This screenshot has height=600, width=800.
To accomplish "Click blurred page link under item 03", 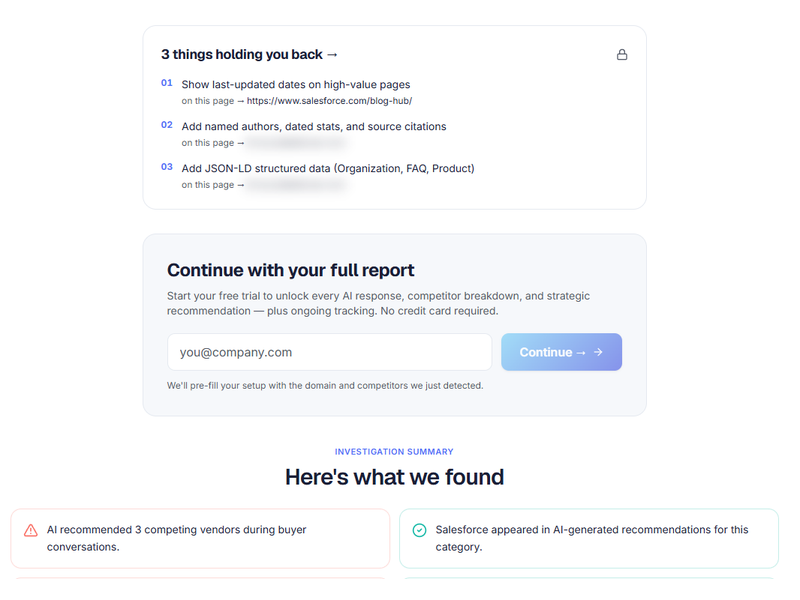I will 297,185.
